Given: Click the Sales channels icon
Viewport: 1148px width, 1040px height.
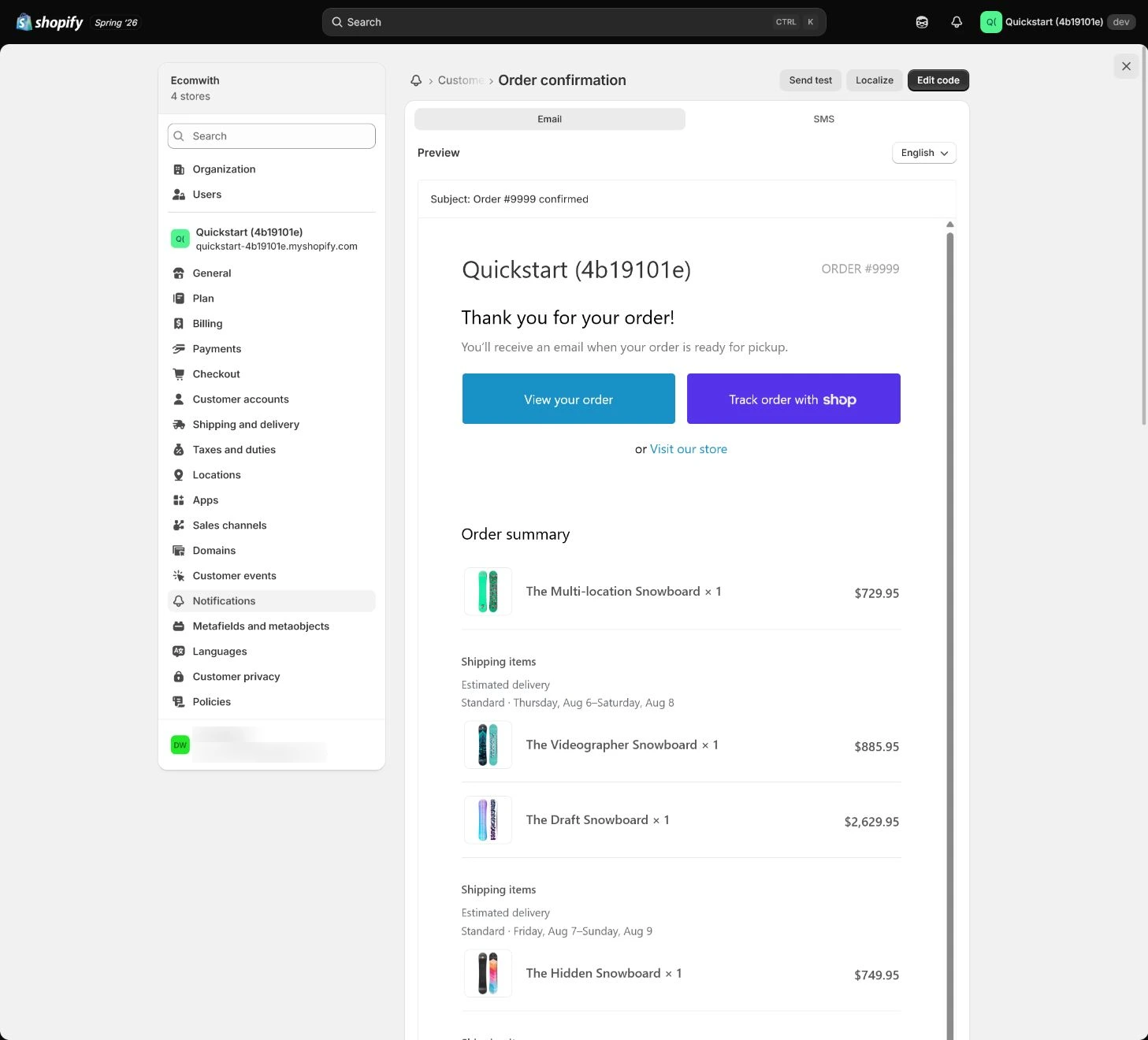Looking at the screenshot, I should point(179,526).
